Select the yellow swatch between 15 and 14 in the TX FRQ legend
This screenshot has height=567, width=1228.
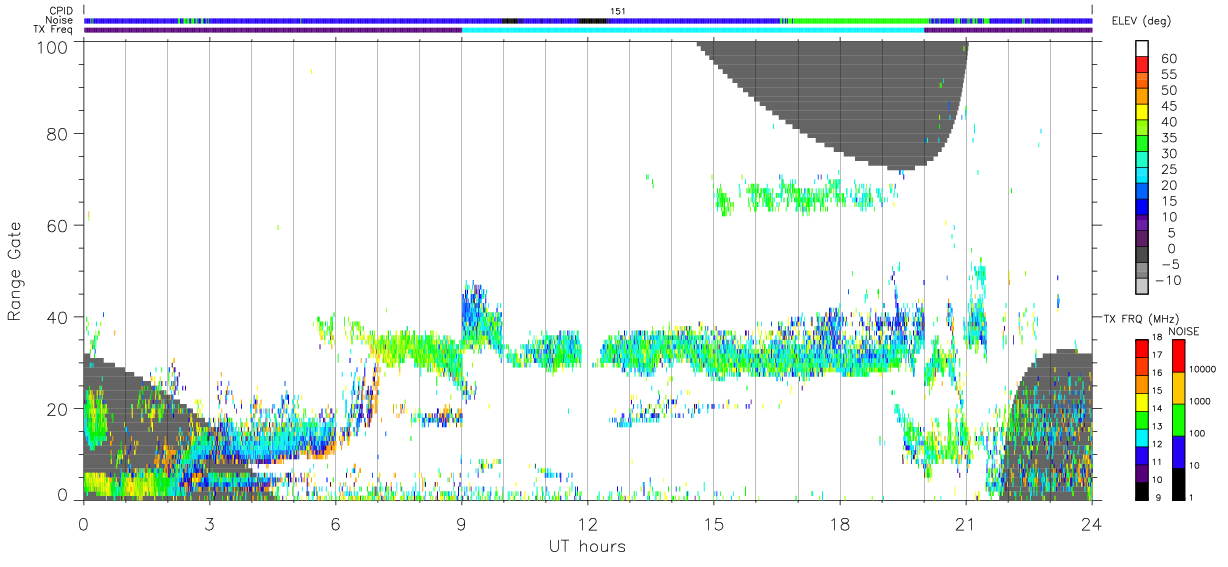tap(1142, 402)
